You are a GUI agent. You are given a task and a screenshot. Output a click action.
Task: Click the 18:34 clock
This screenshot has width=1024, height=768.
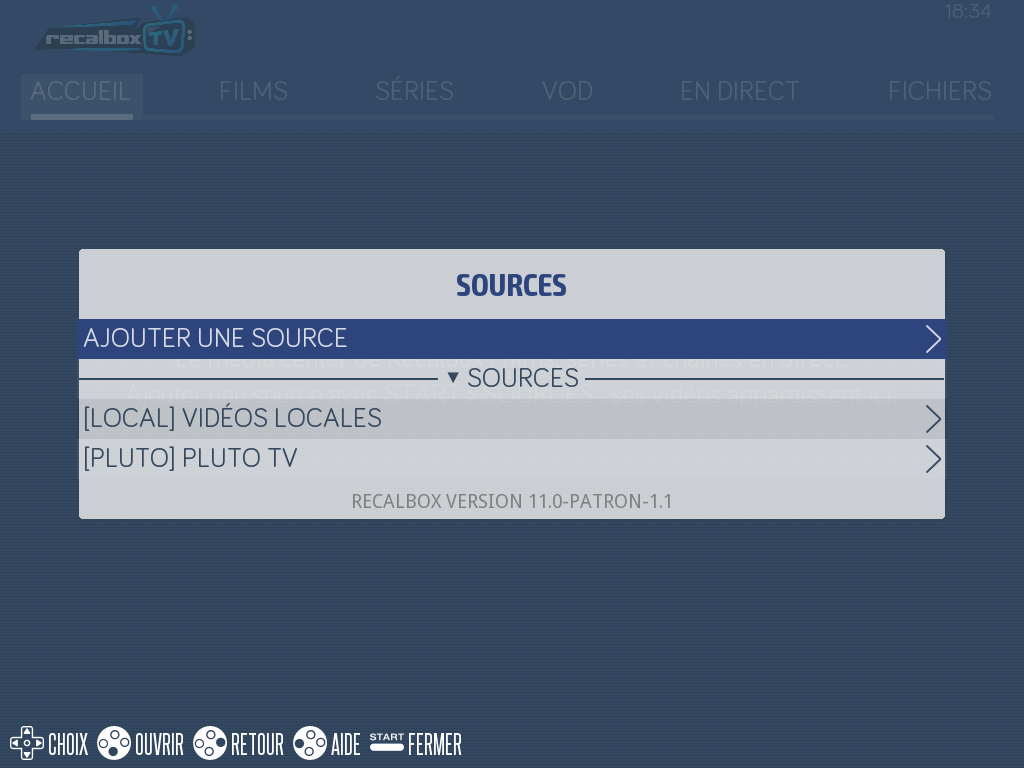coord(967,12)
